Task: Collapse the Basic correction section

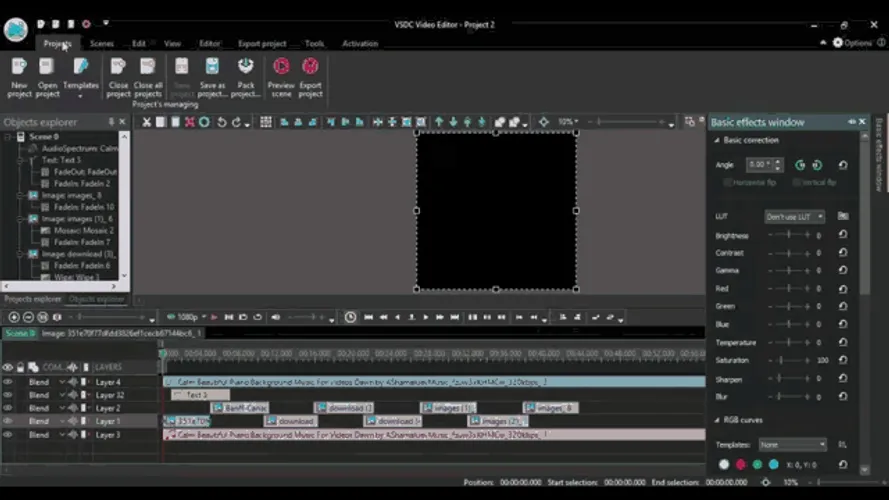Action: pyautogui.click(x=716, y=141)
